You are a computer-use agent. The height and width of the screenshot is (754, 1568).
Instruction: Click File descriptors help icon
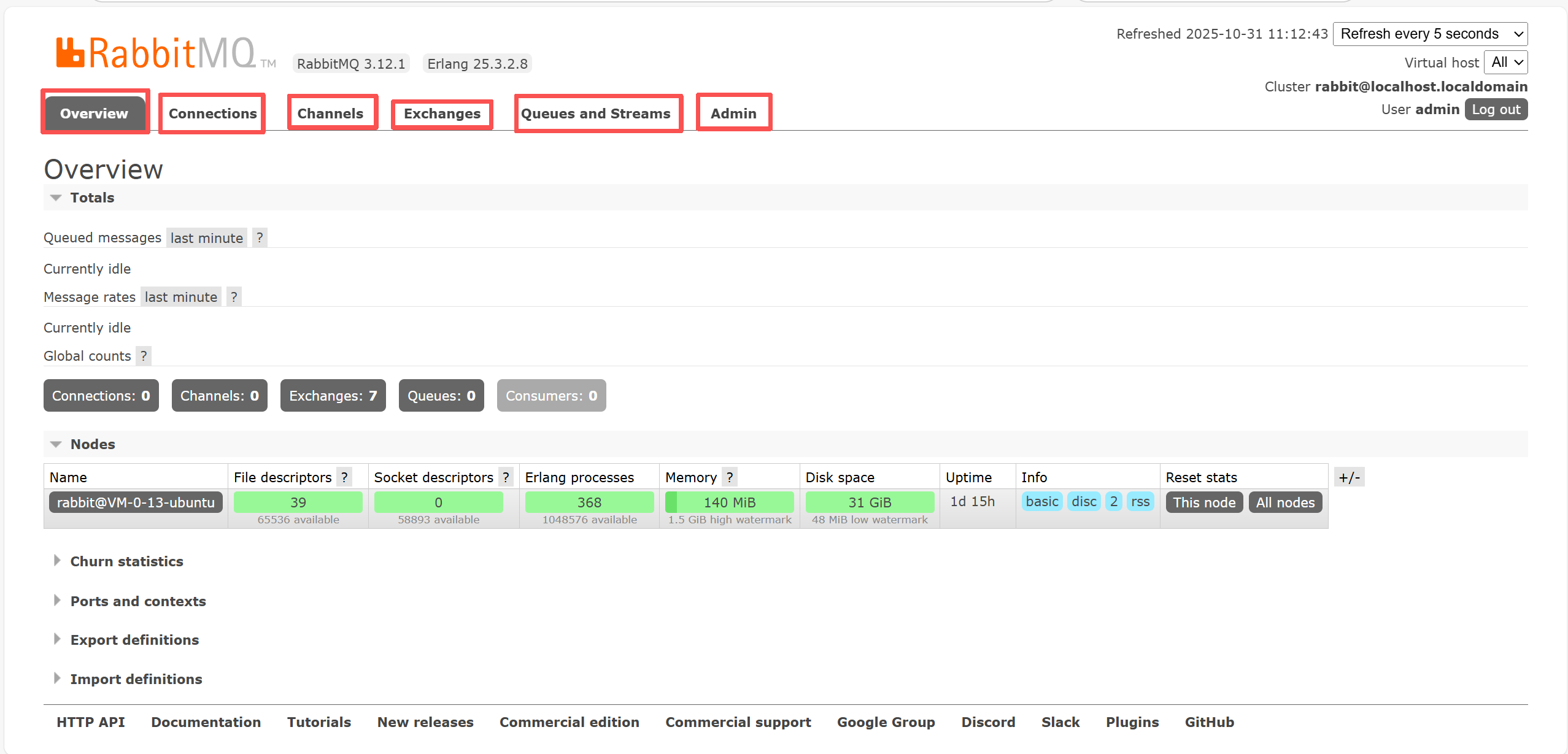[345, 477]
